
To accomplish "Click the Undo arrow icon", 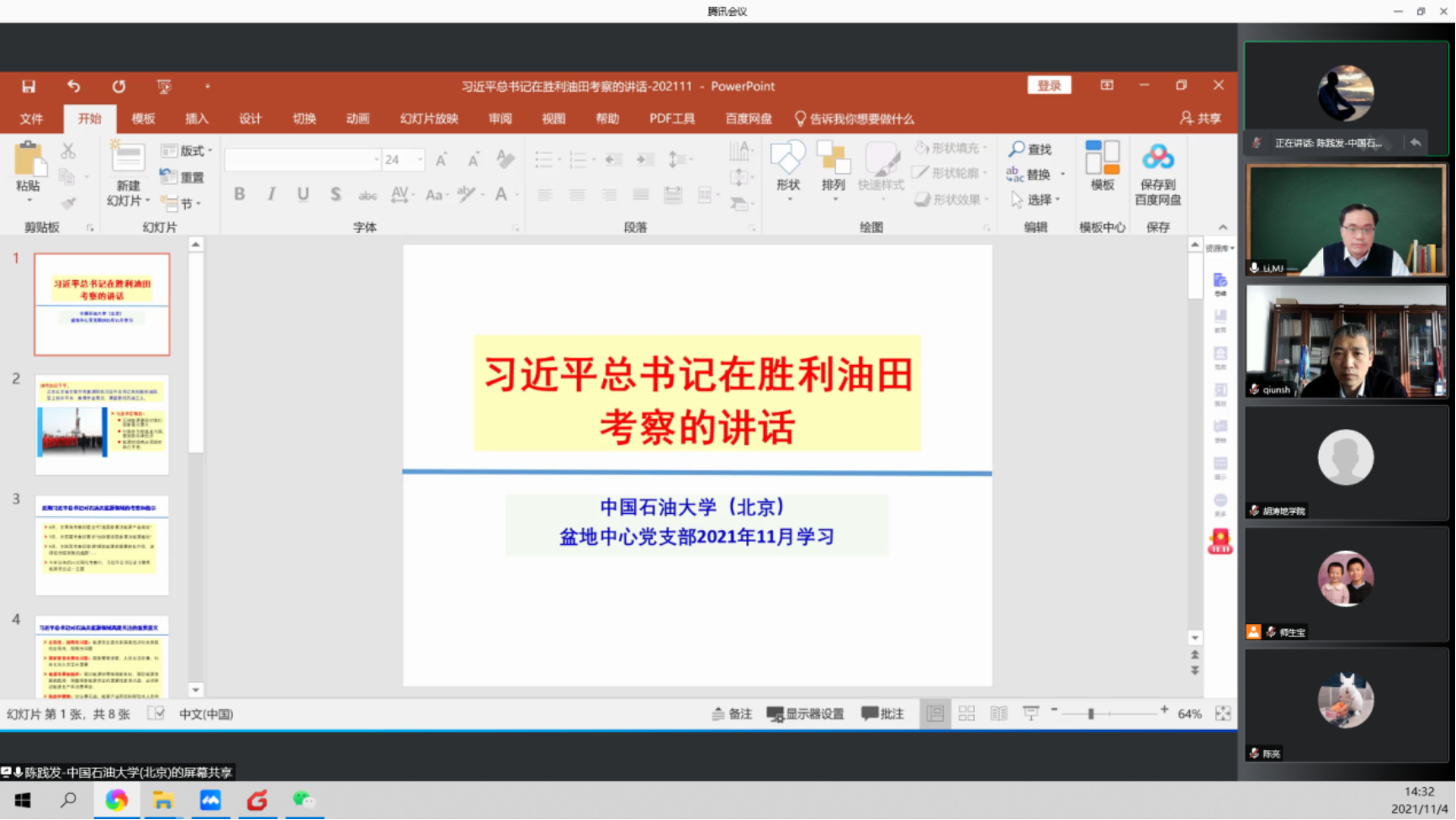I will pyautogui.click(x=74, y=86).
